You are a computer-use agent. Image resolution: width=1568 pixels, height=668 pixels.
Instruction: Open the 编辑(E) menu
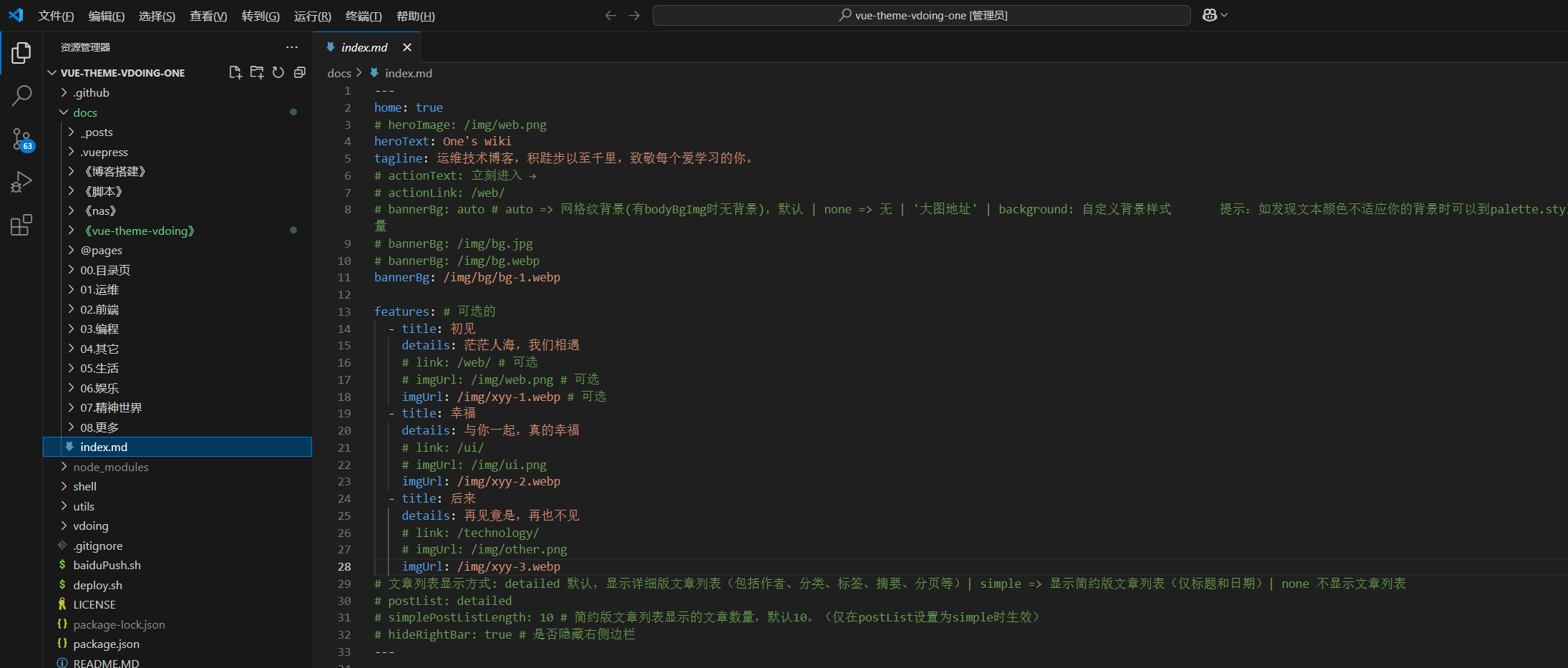(x=107, y=16)
